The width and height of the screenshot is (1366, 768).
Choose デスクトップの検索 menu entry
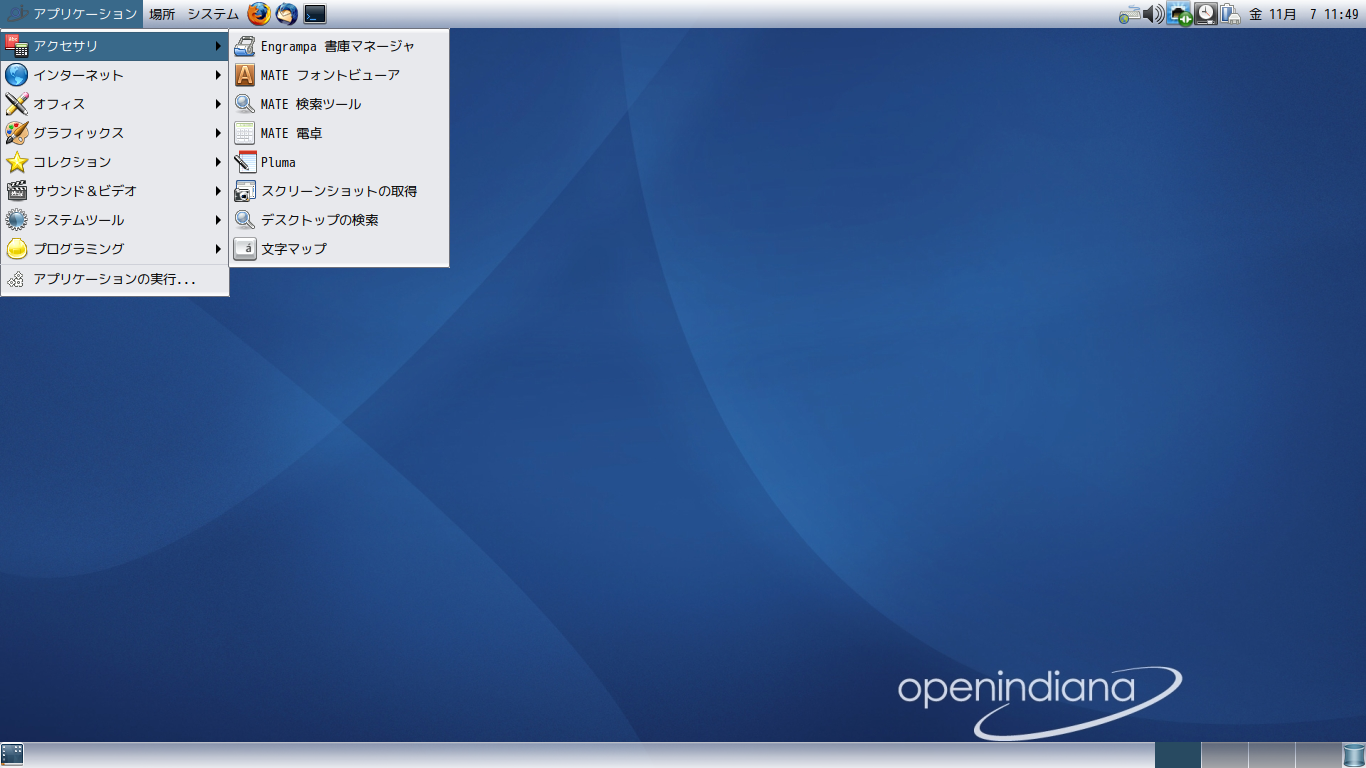coord(339,220)
